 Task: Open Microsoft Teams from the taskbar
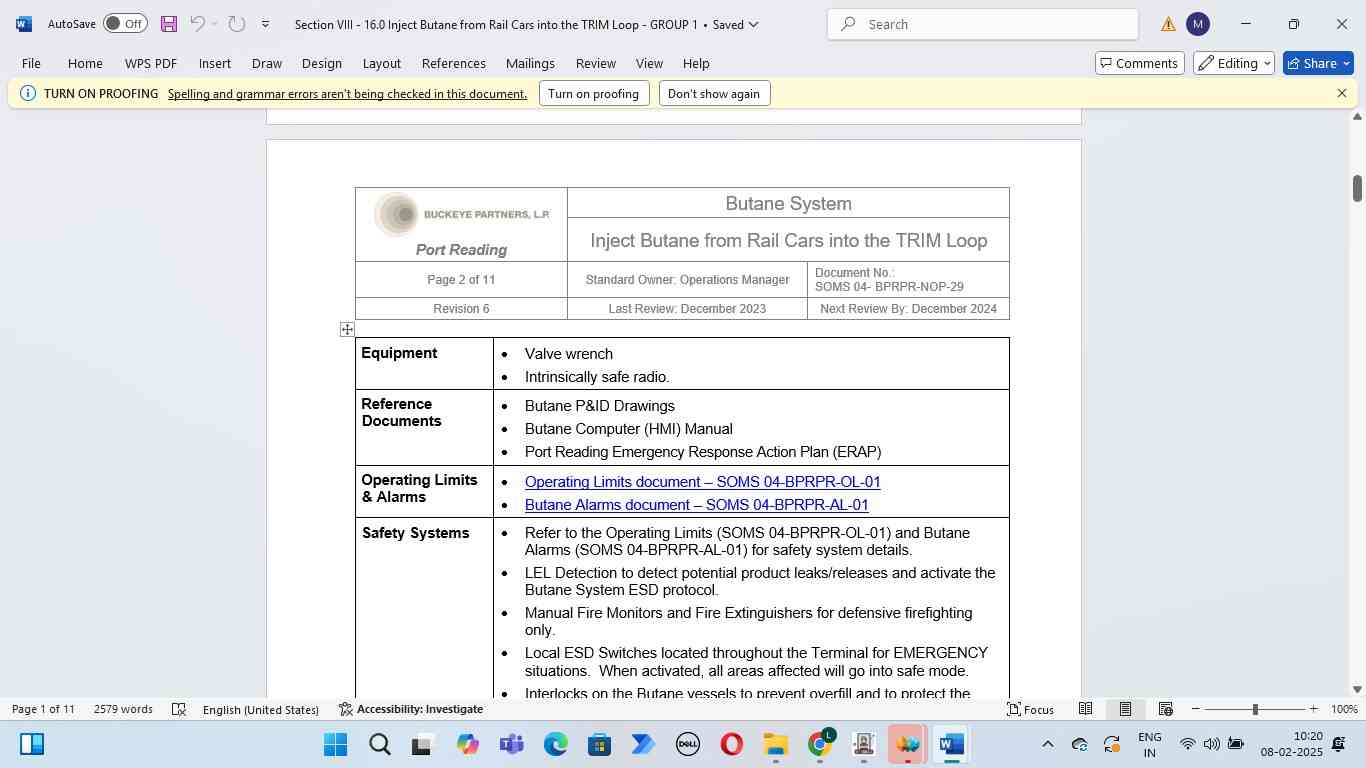point(512,745)
